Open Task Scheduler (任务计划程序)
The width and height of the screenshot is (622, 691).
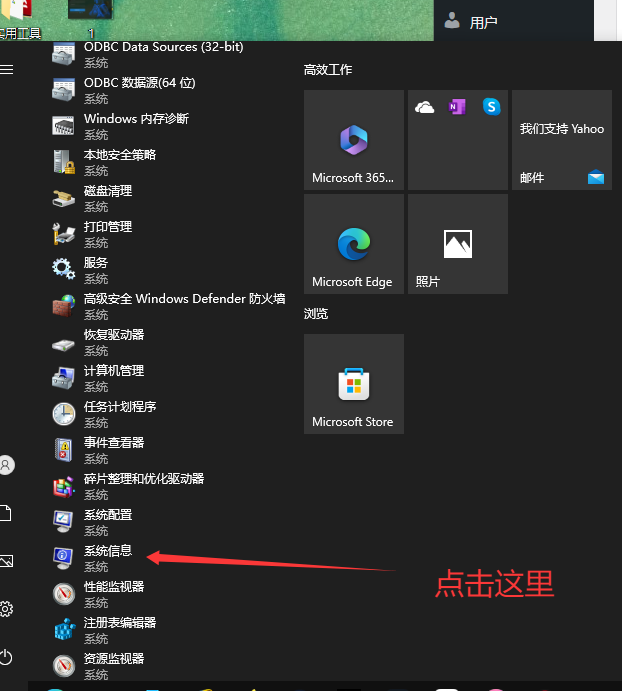click(119, 407)
